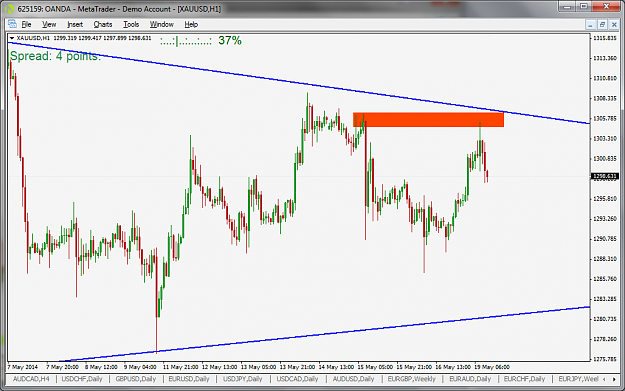Switch to the USDCAD,Daily chart tab
Image resolution: width=625 pixels, height=391 pixels.
(297, 379)
